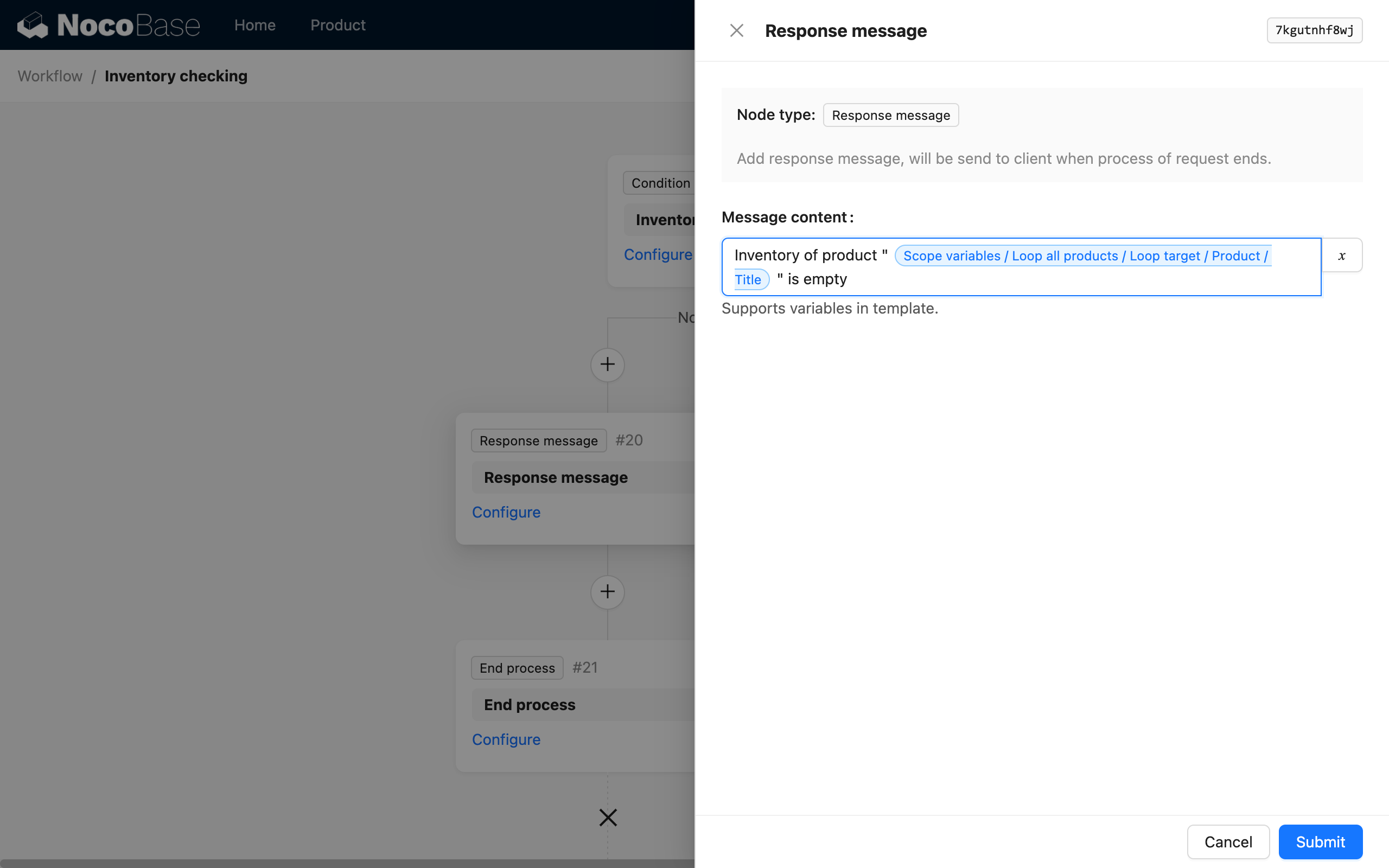Click Configure on the Condition node
1389x868 pixels.
click(x=658, y=254)
